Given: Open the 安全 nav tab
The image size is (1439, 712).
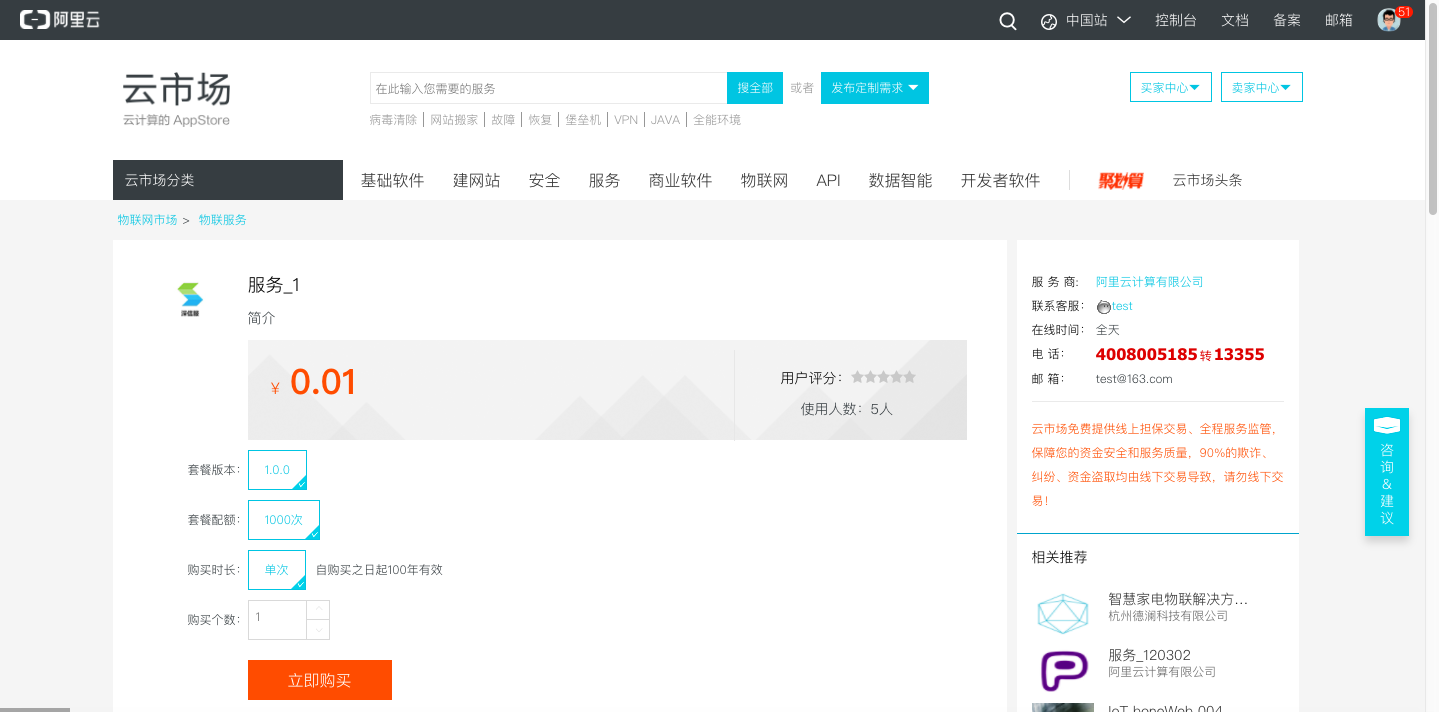Looking at the screenshot, I should click(x=545, y=180).
